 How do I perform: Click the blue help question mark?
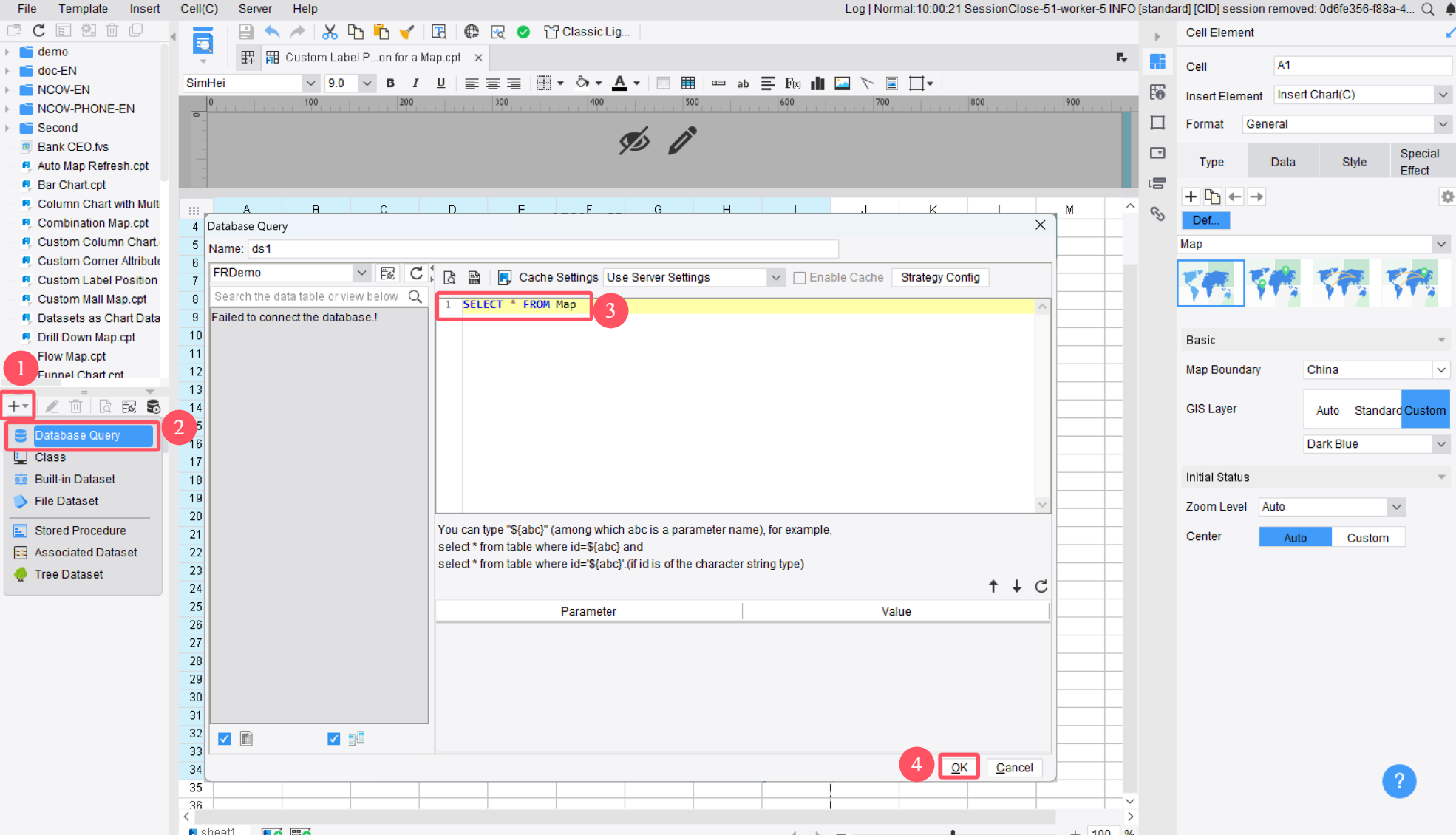[1399, 781]
